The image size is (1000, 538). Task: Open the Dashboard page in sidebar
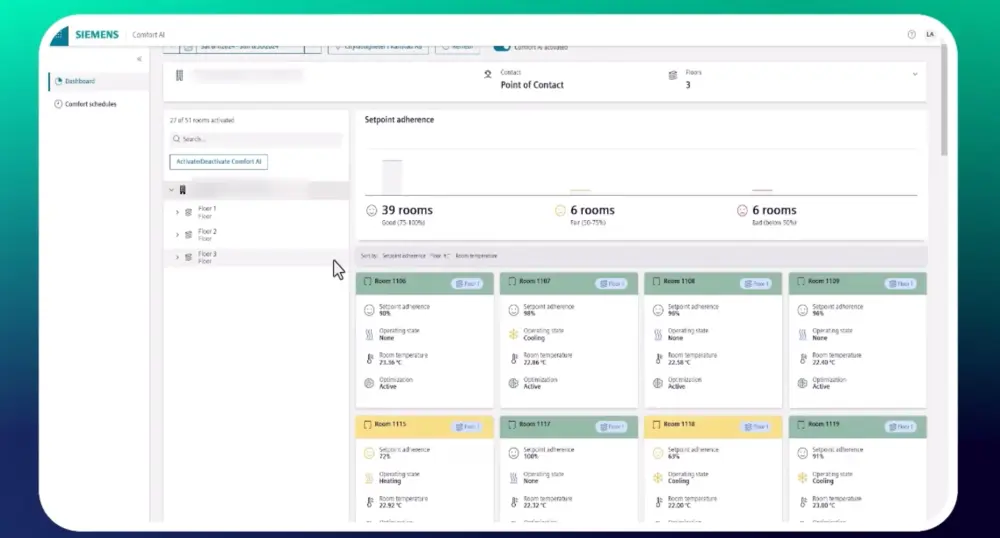click(80, 81)
